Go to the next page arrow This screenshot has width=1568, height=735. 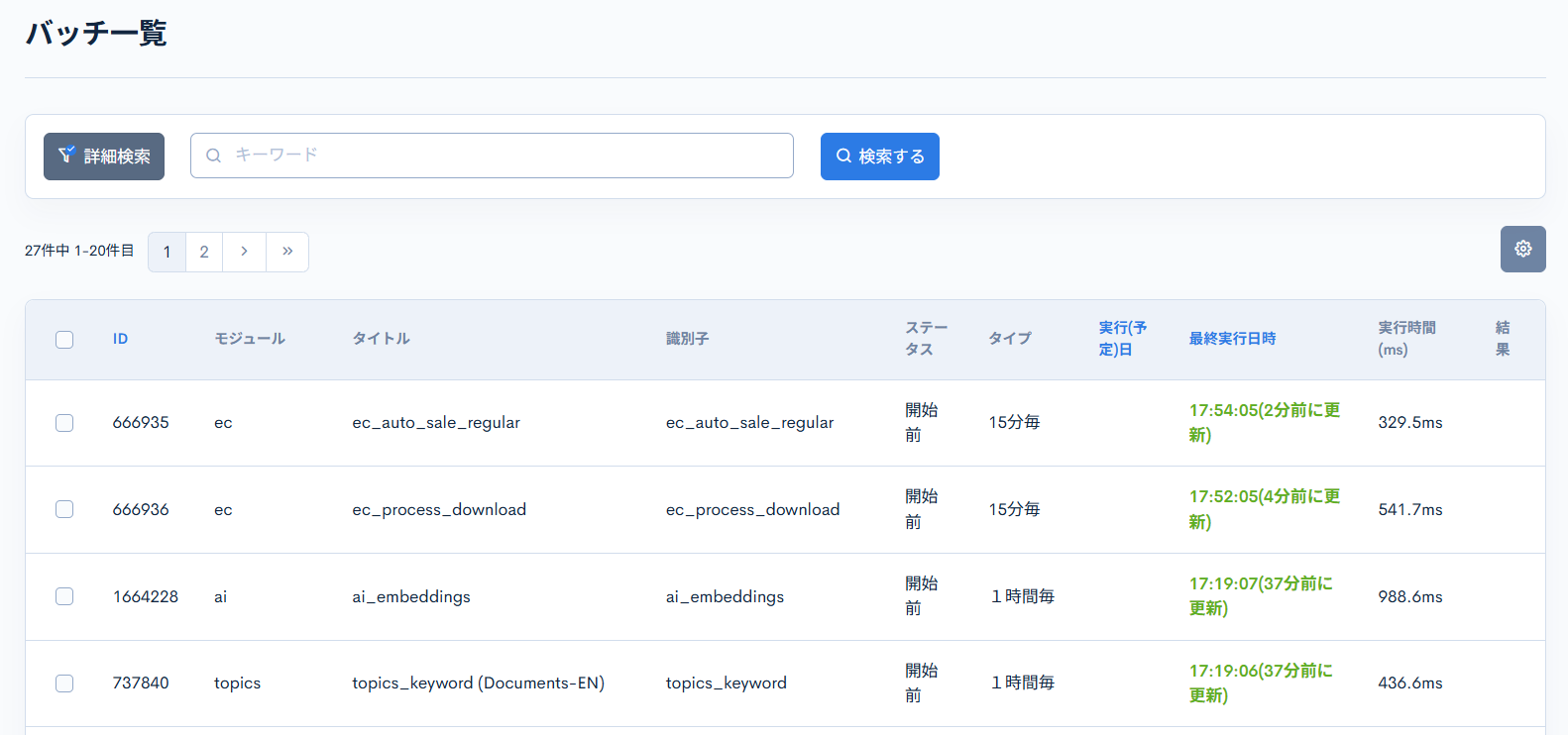[x=244, y=252]
